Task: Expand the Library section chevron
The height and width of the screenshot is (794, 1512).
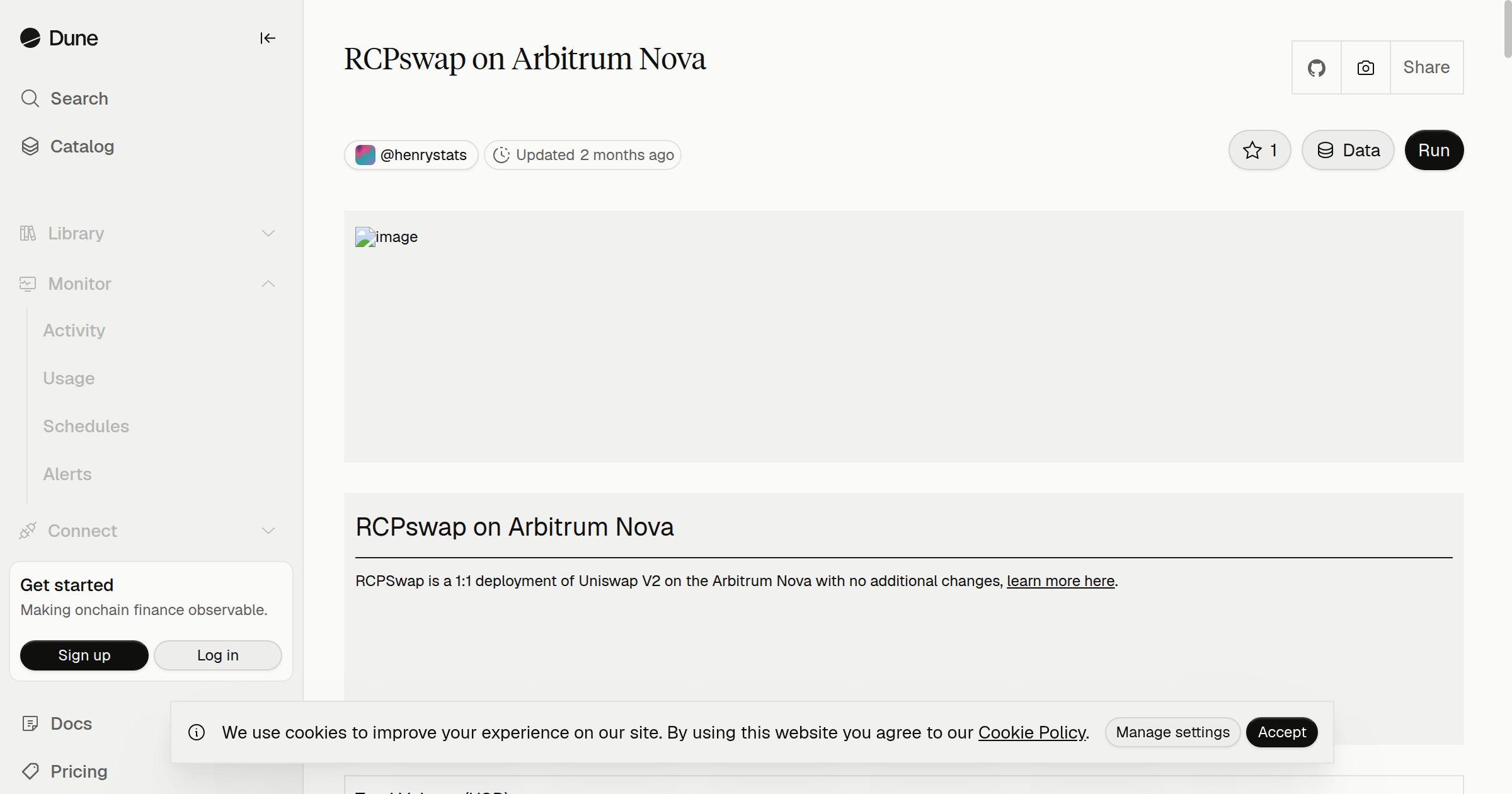Action: [268, 233]
